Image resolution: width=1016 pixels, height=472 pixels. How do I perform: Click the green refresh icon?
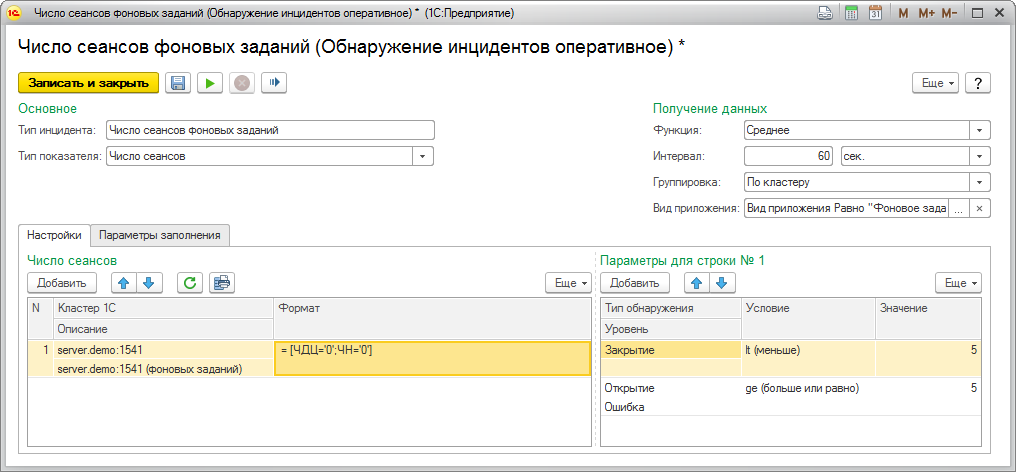point(189,283)
